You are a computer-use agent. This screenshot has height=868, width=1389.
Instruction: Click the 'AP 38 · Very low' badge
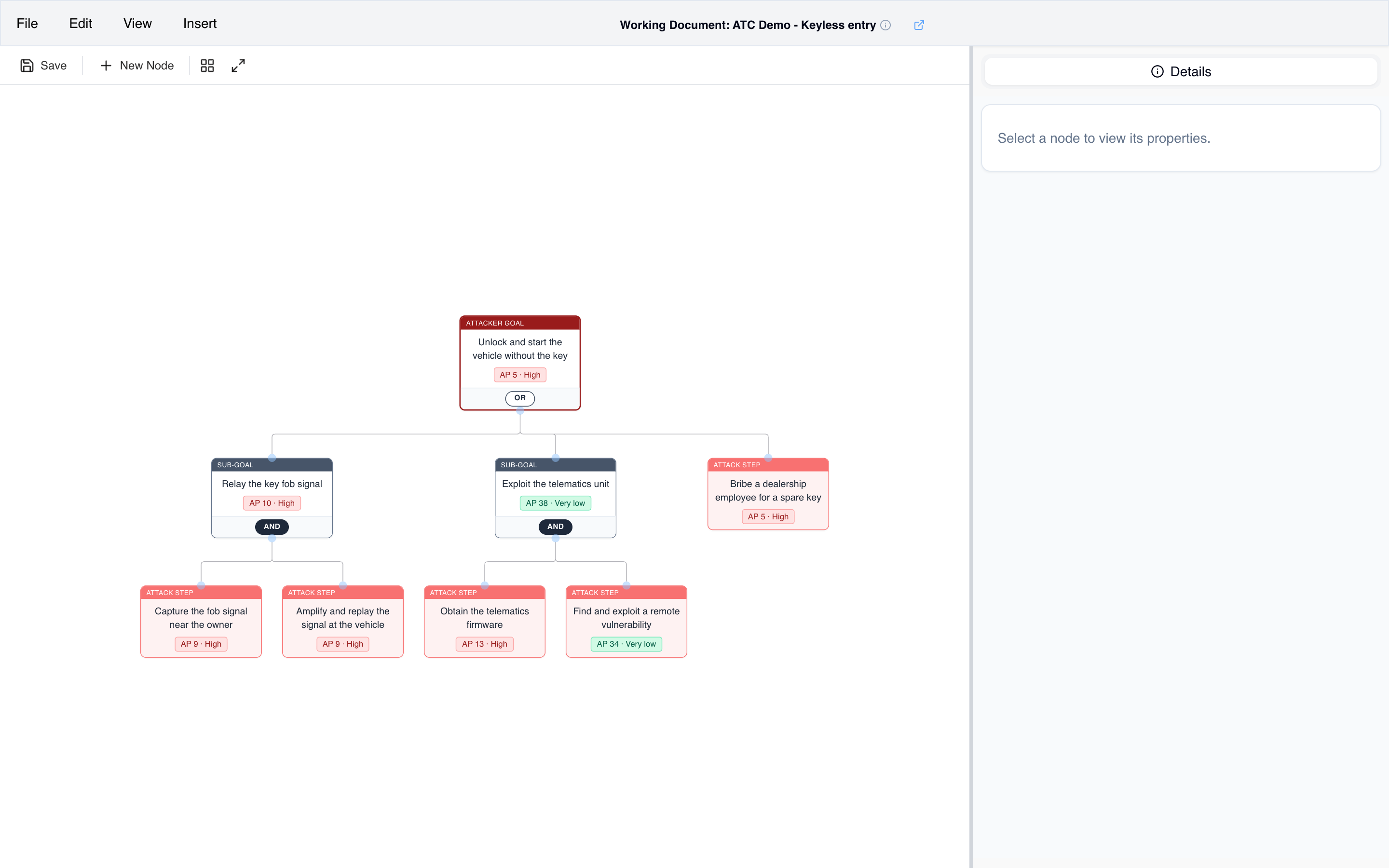[555, 503]
